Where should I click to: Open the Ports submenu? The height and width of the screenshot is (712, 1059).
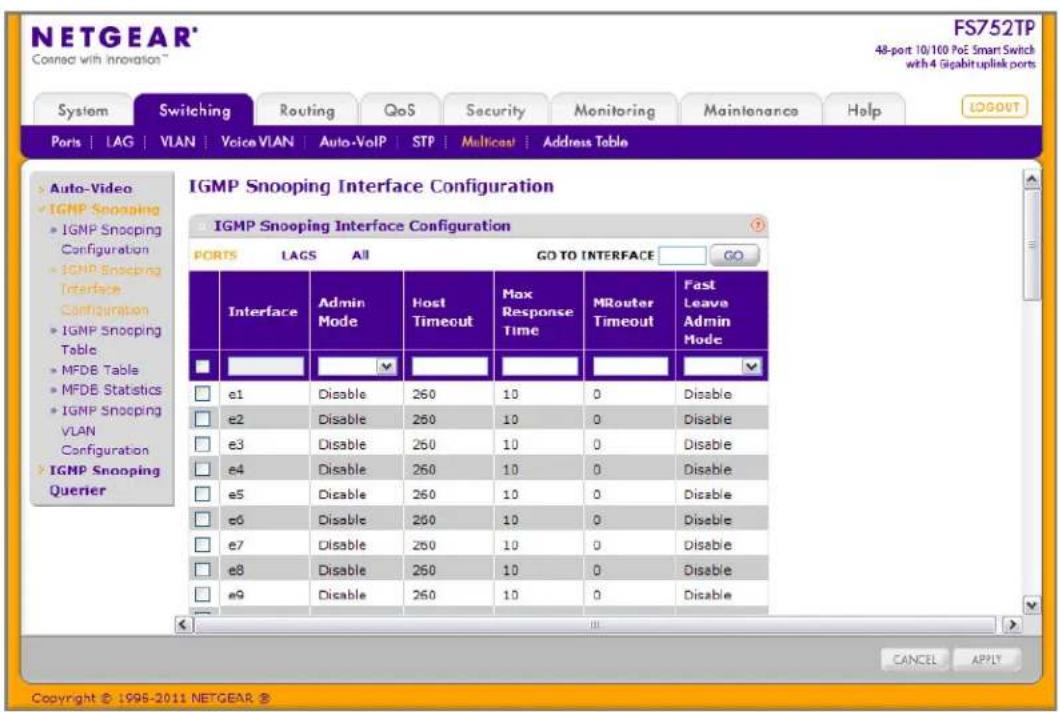tap(66, 142)
